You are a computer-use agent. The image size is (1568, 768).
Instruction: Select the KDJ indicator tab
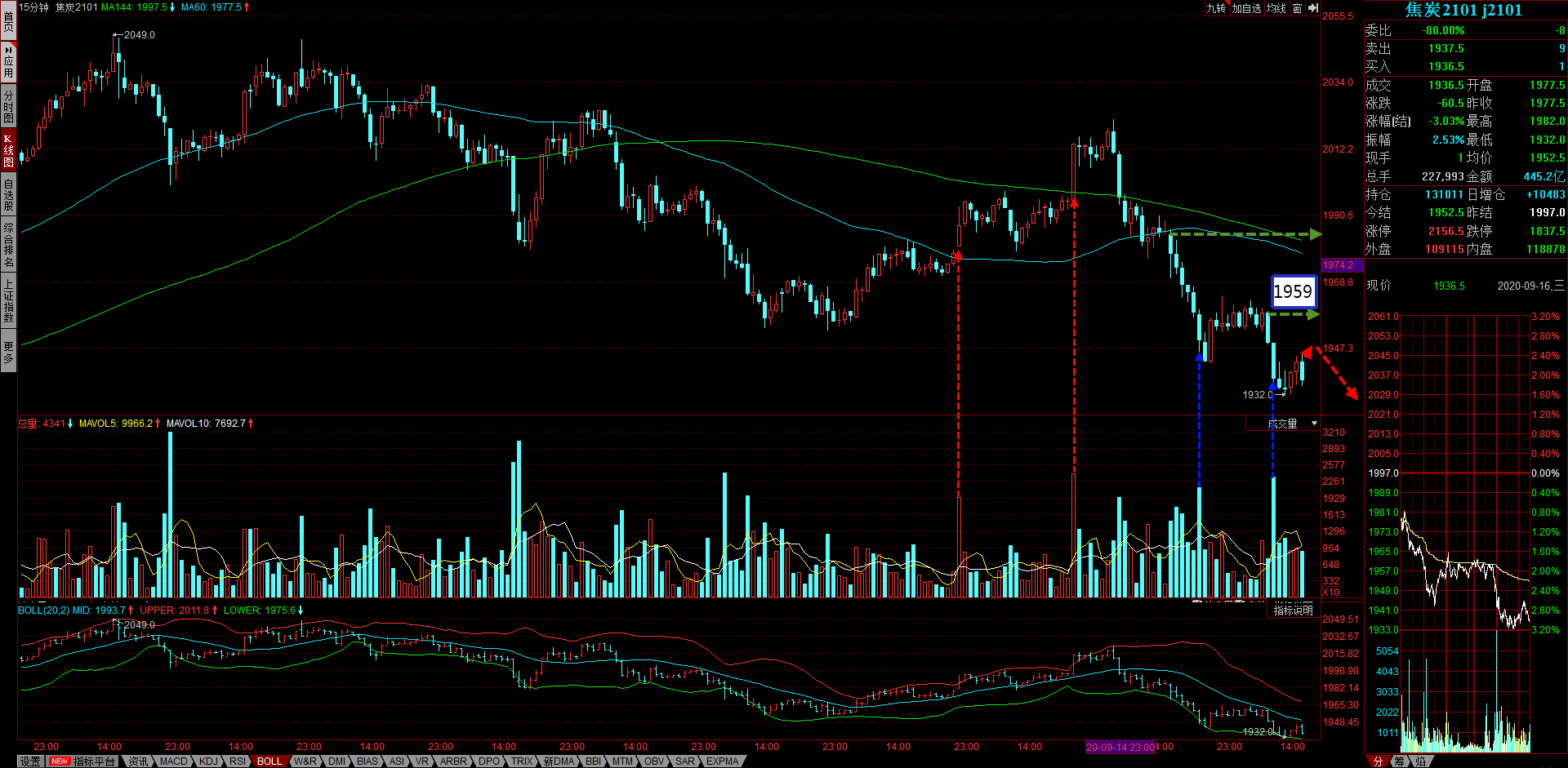click(209, 761)
